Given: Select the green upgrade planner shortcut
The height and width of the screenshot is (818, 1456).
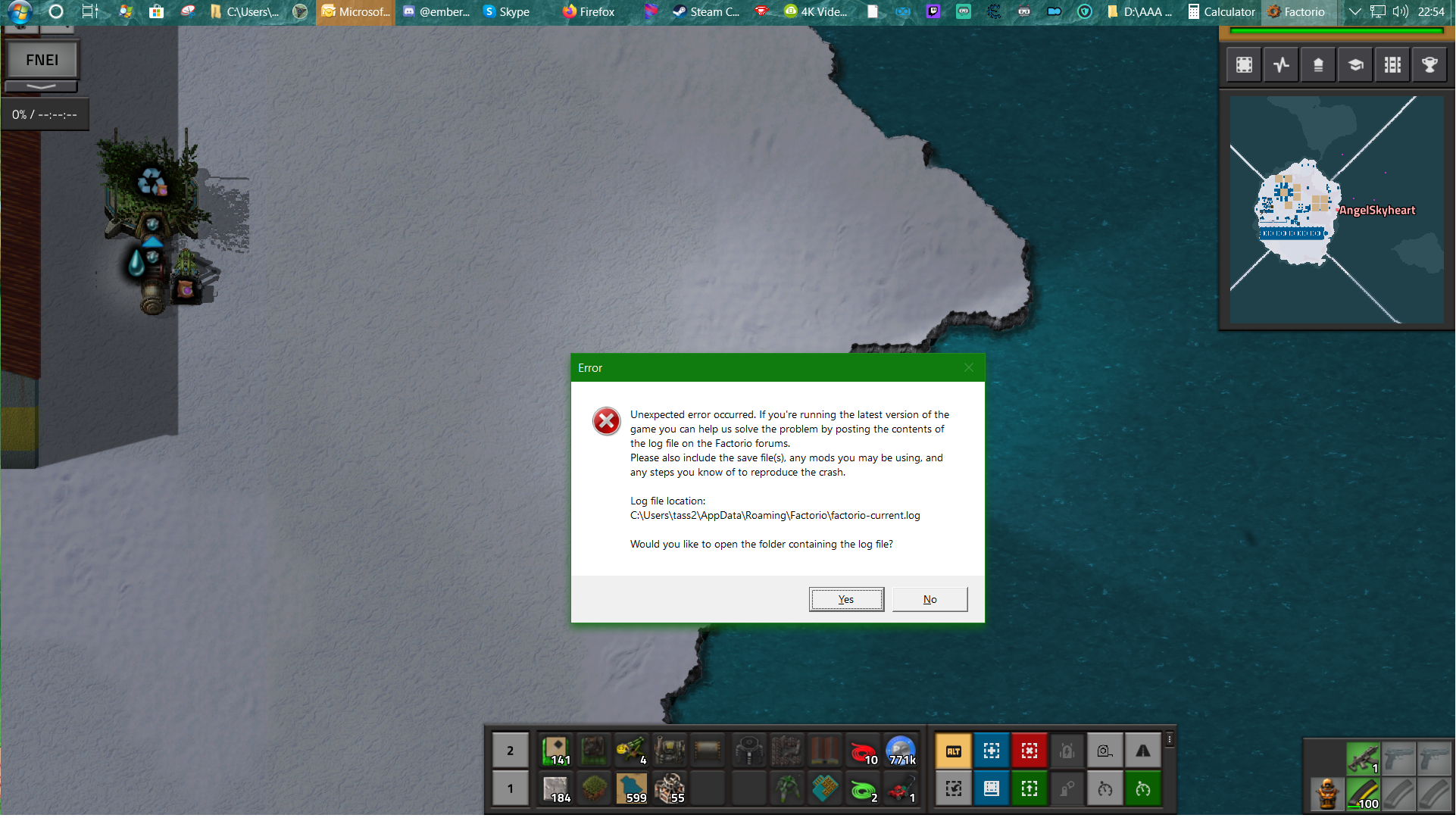Looking at the screenshot, I should click(x=1030, y=788).
